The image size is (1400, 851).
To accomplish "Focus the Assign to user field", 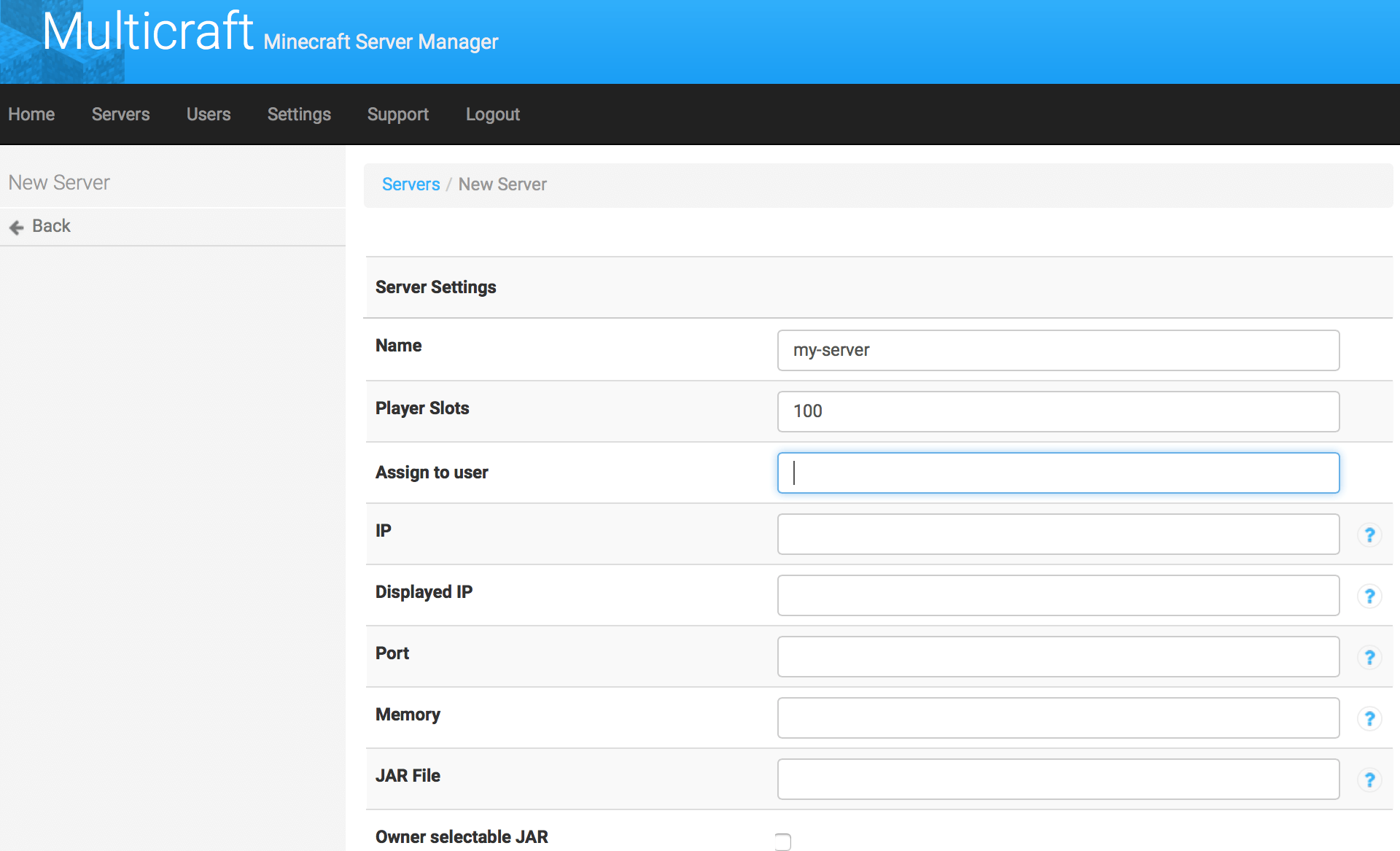I will click(1058, 473).
